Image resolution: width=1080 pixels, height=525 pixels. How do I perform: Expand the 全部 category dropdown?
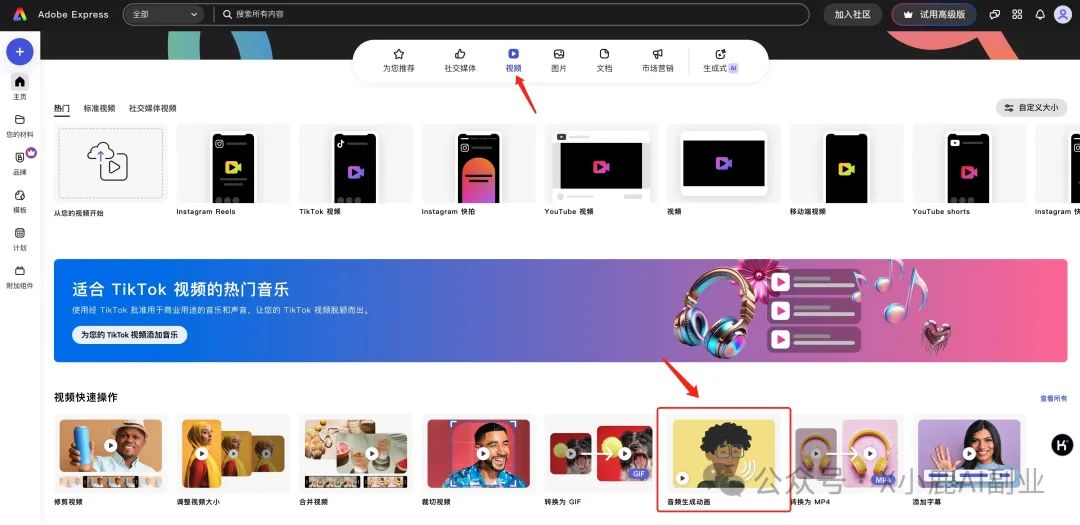[164, 14]
